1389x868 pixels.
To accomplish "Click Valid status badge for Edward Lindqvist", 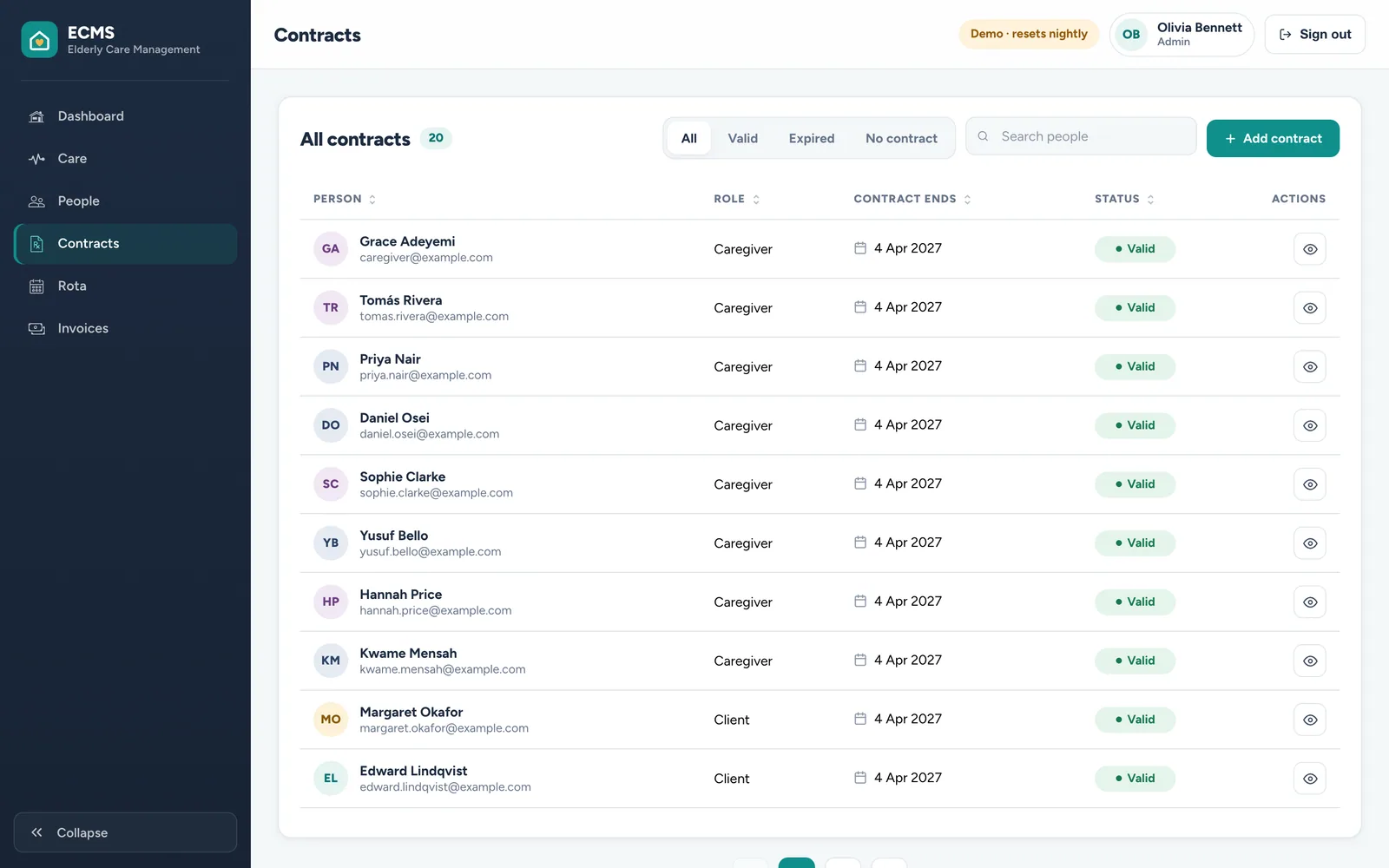I will point(1135,779).
